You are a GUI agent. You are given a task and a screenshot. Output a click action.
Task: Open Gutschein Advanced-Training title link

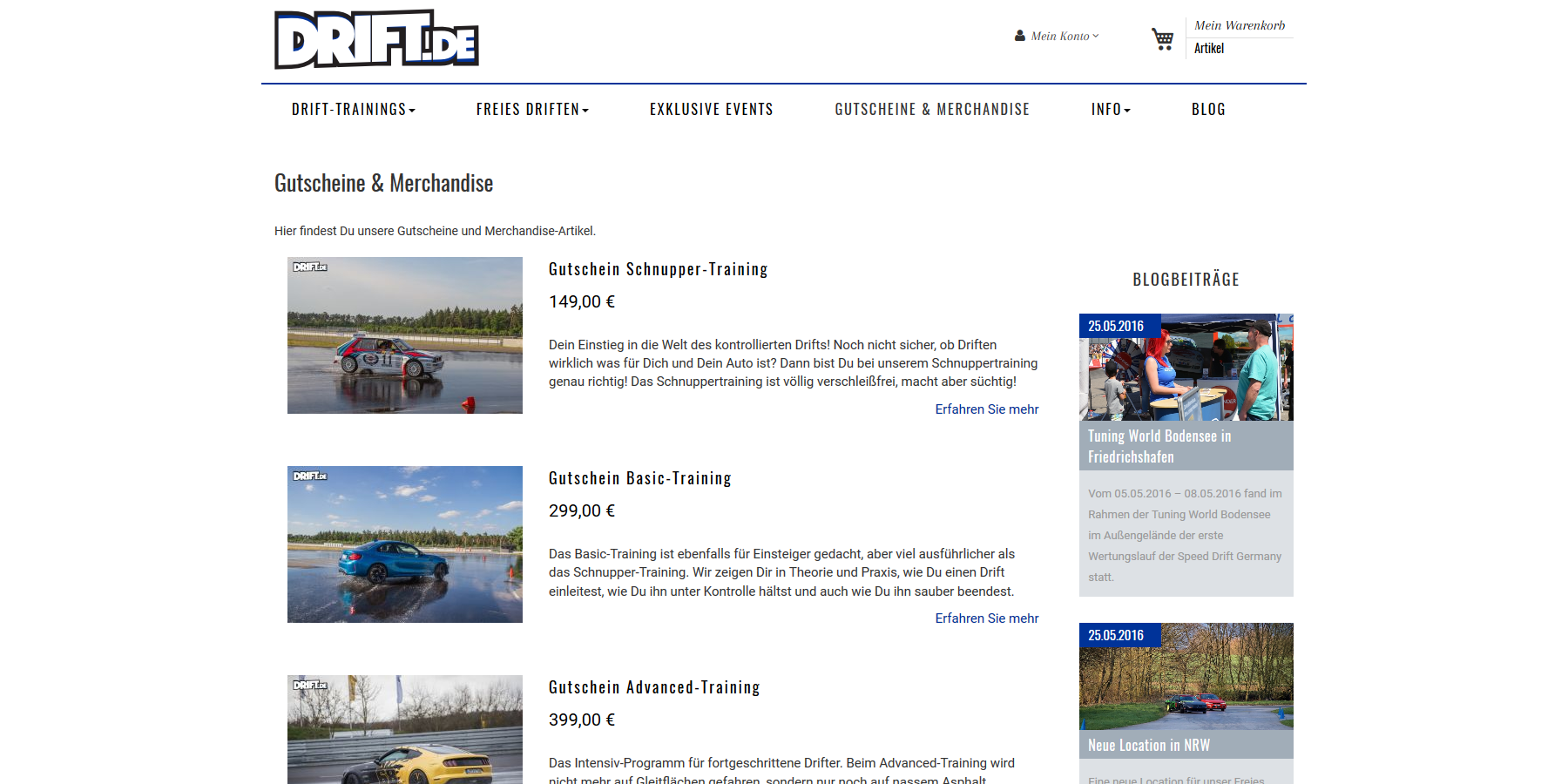click(x=654, y=687)
